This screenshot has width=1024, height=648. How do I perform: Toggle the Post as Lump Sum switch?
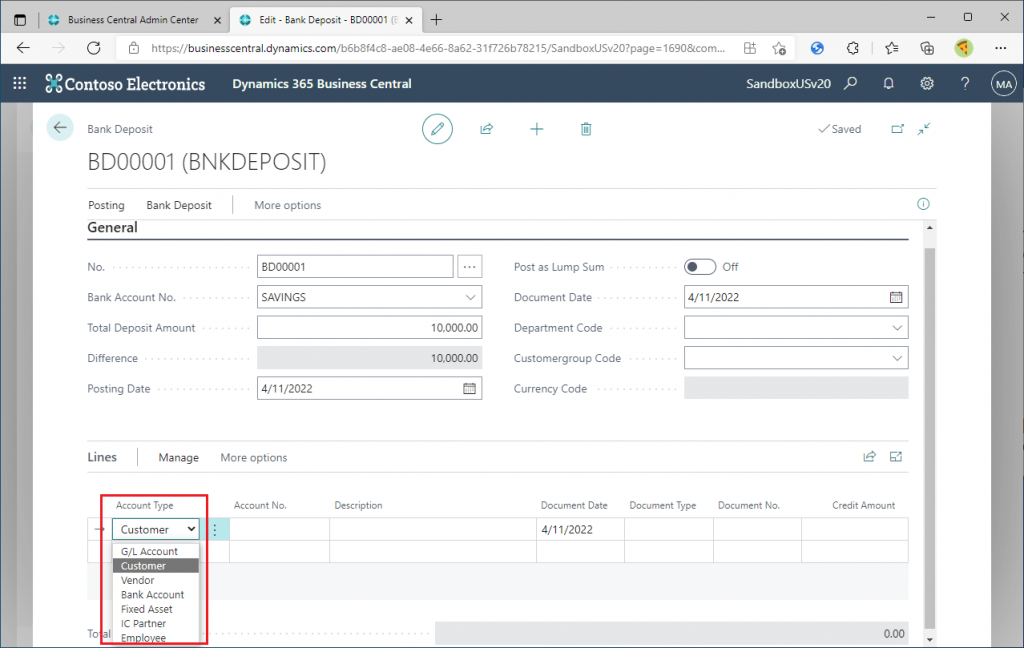click(699, 267)
